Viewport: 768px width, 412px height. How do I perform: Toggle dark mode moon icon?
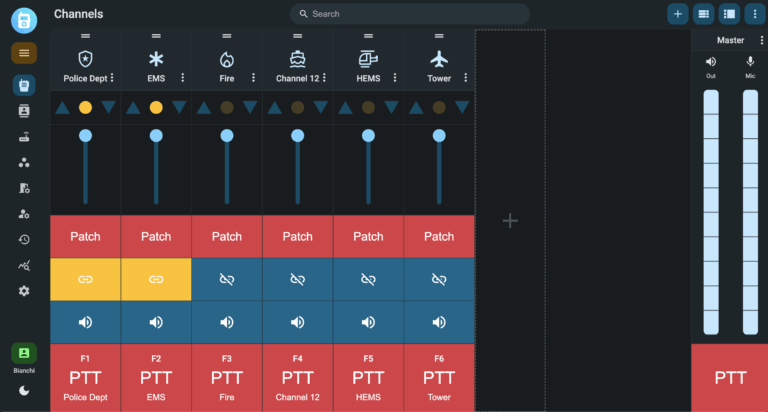click(x=24, y=391)
